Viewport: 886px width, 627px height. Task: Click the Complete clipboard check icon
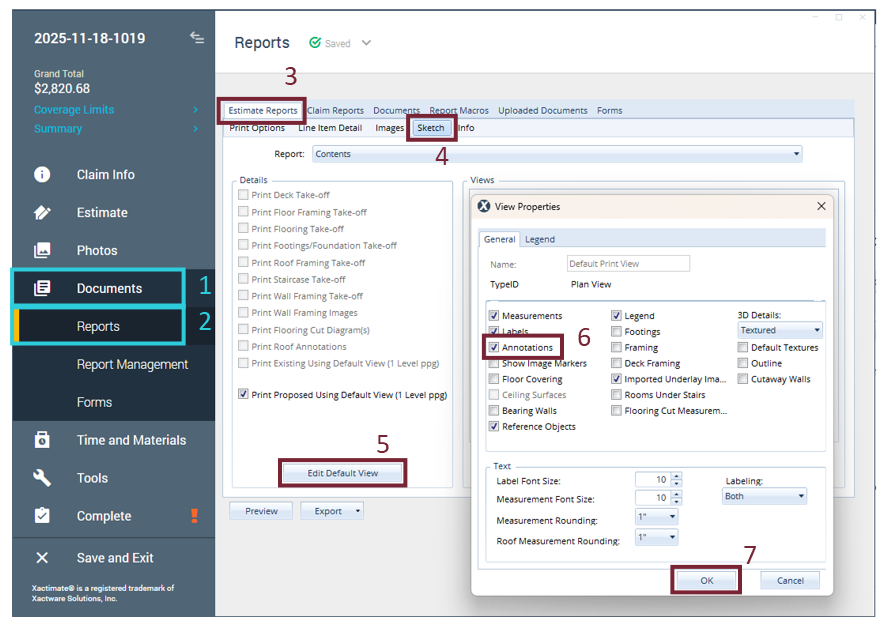pyautogui.click(x=42, y=516)
